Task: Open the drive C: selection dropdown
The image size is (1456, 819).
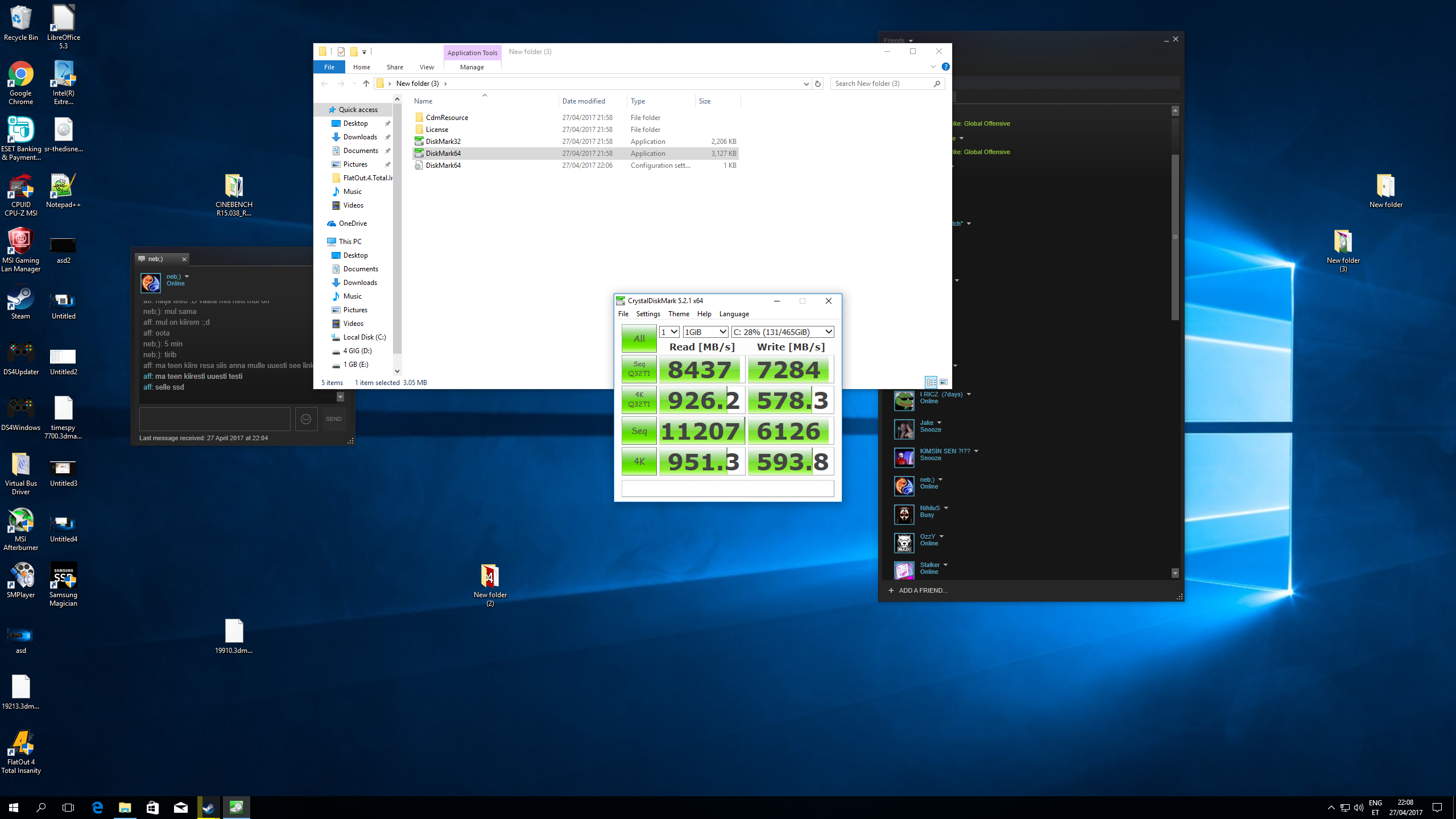Action: pyautogui.click(x=783, y=332)
